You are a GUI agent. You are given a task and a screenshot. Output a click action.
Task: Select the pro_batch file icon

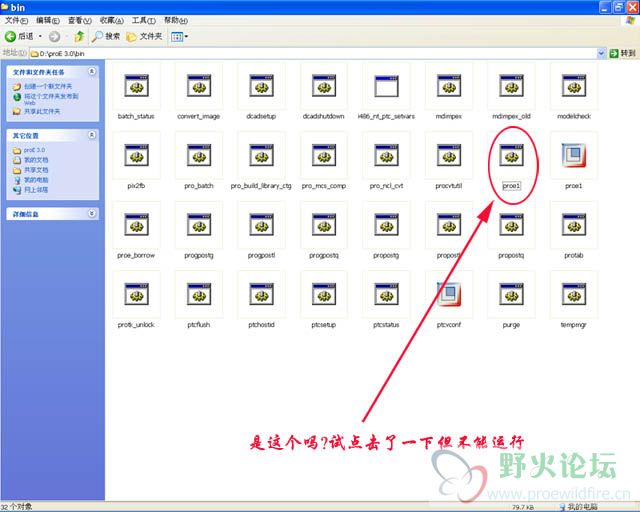click(x=199, y=155)
